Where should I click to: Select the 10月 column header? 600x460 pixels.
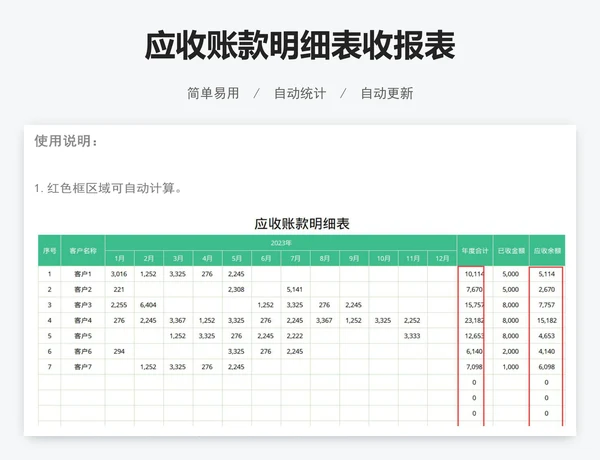coord(383,259)
